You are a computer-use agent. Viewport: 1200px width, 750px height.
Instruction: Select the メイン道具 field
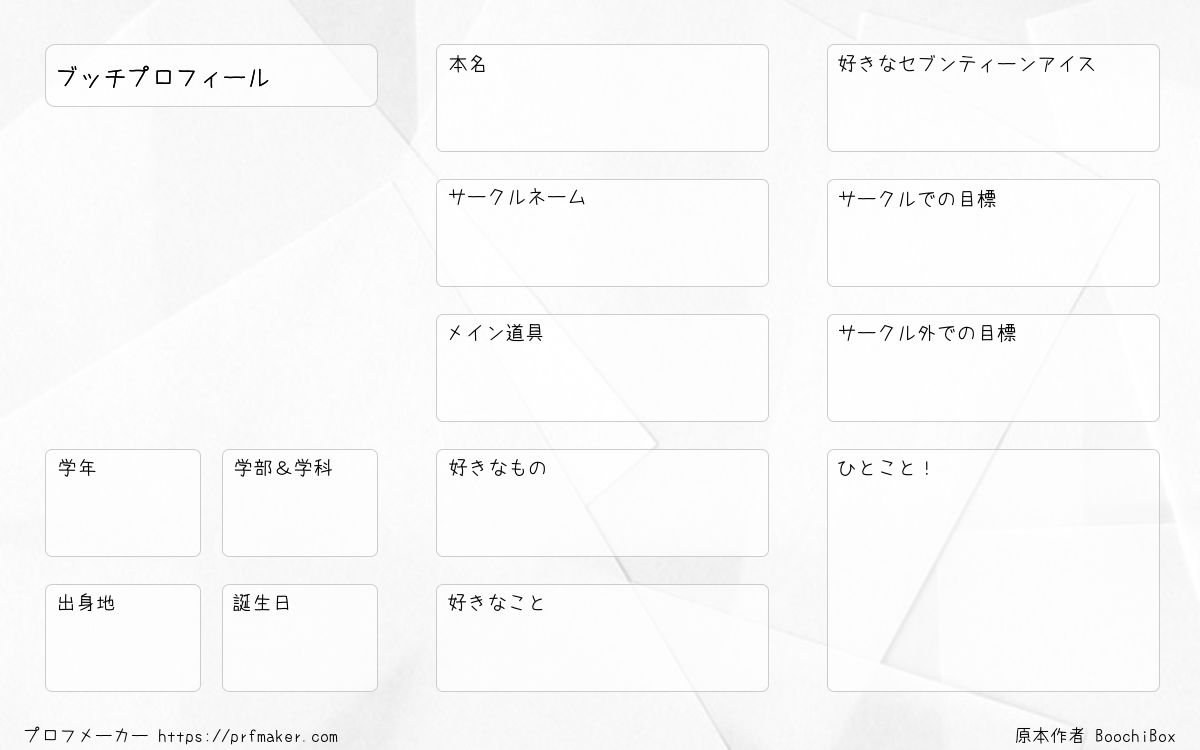coord(602,368)
